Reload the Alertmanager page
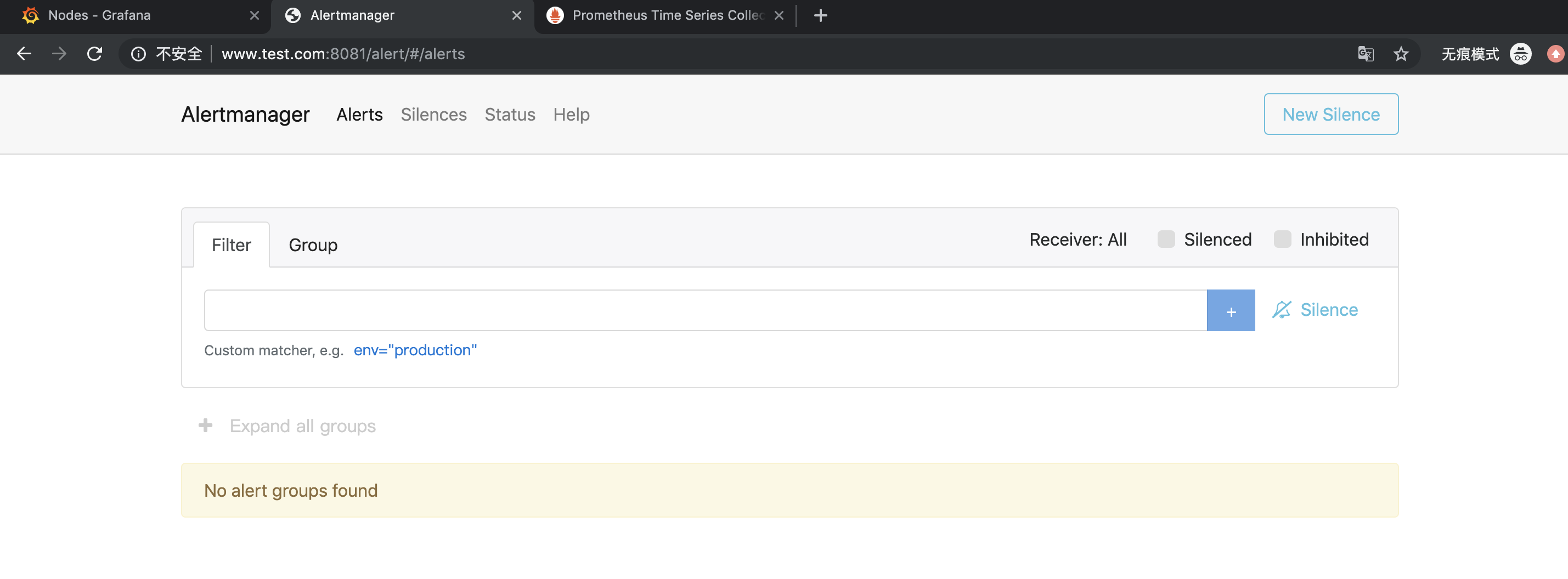The width and height of the screenshot is (1568, 579). point(94,54)
